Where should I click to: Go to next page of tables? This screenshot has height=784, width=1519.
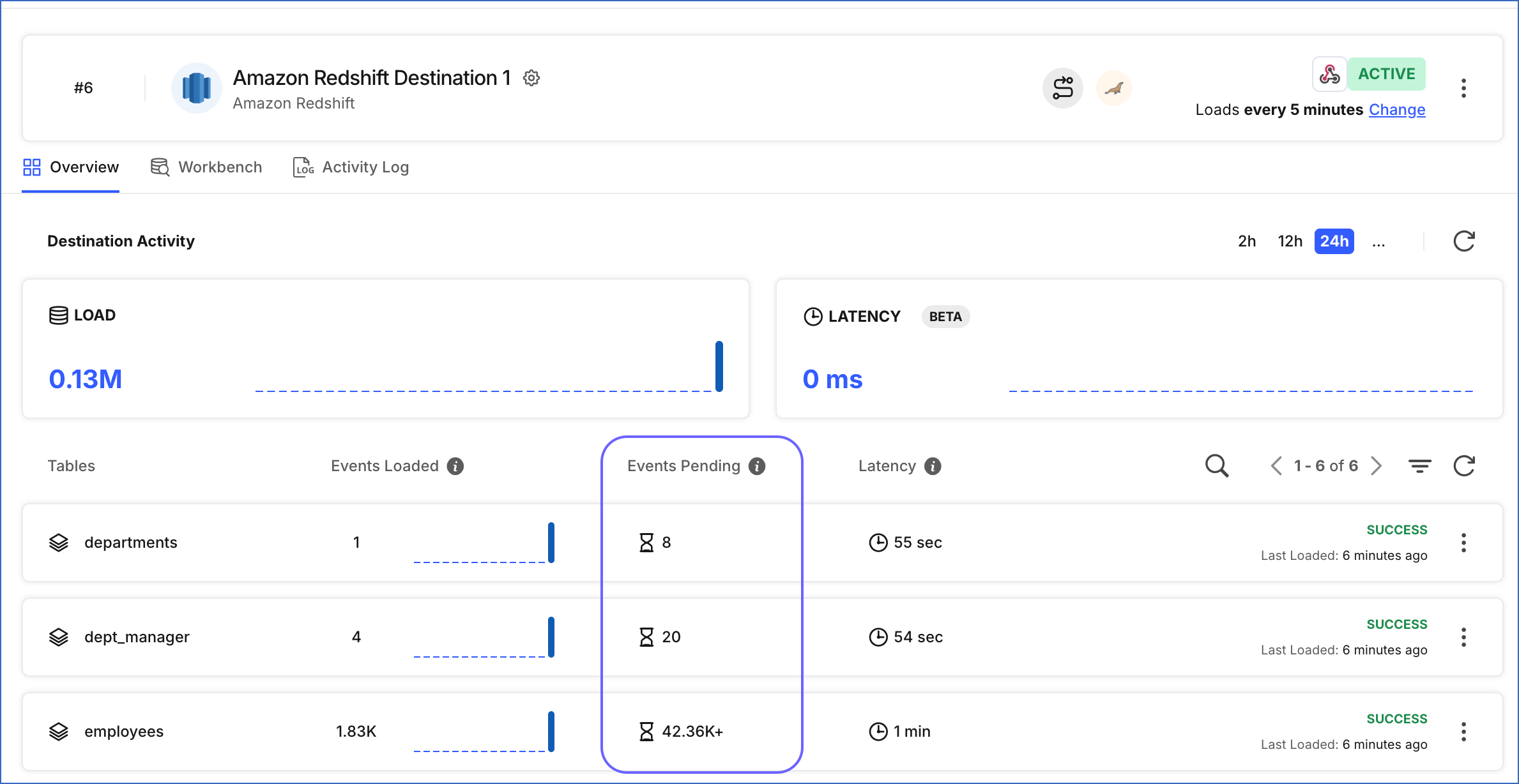(x=1377, y=466)
